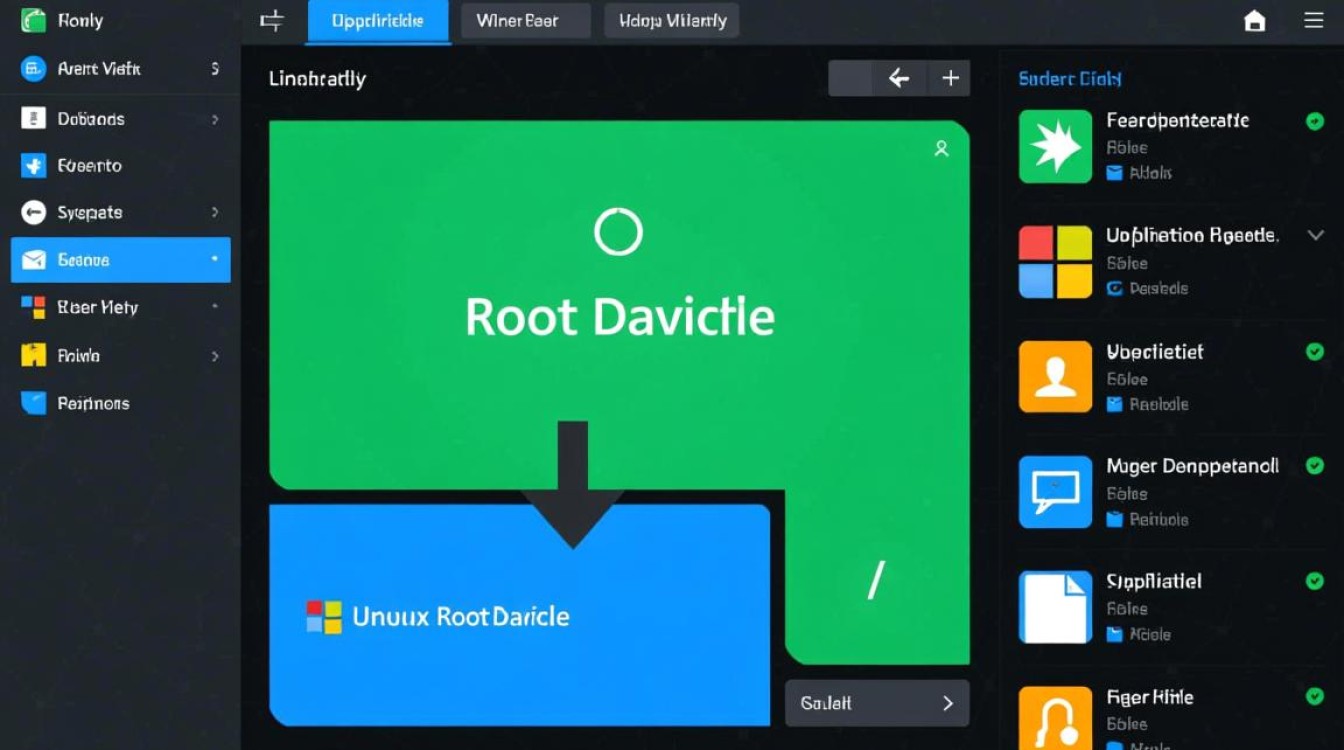Screen dimensions: 1344x750
Task: Click the back arrow button above green panel
Action: (x=899, y=78)
